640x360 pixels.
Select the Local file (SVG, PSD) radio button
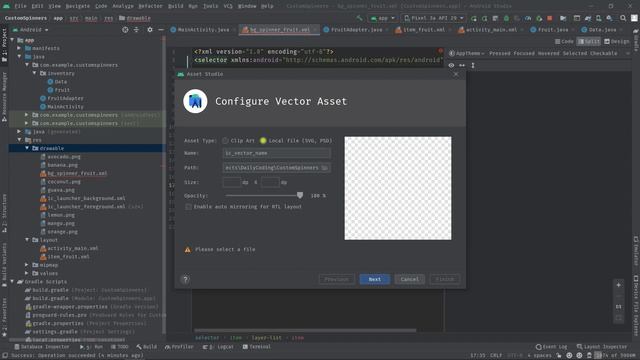click(x=263, y=141)
